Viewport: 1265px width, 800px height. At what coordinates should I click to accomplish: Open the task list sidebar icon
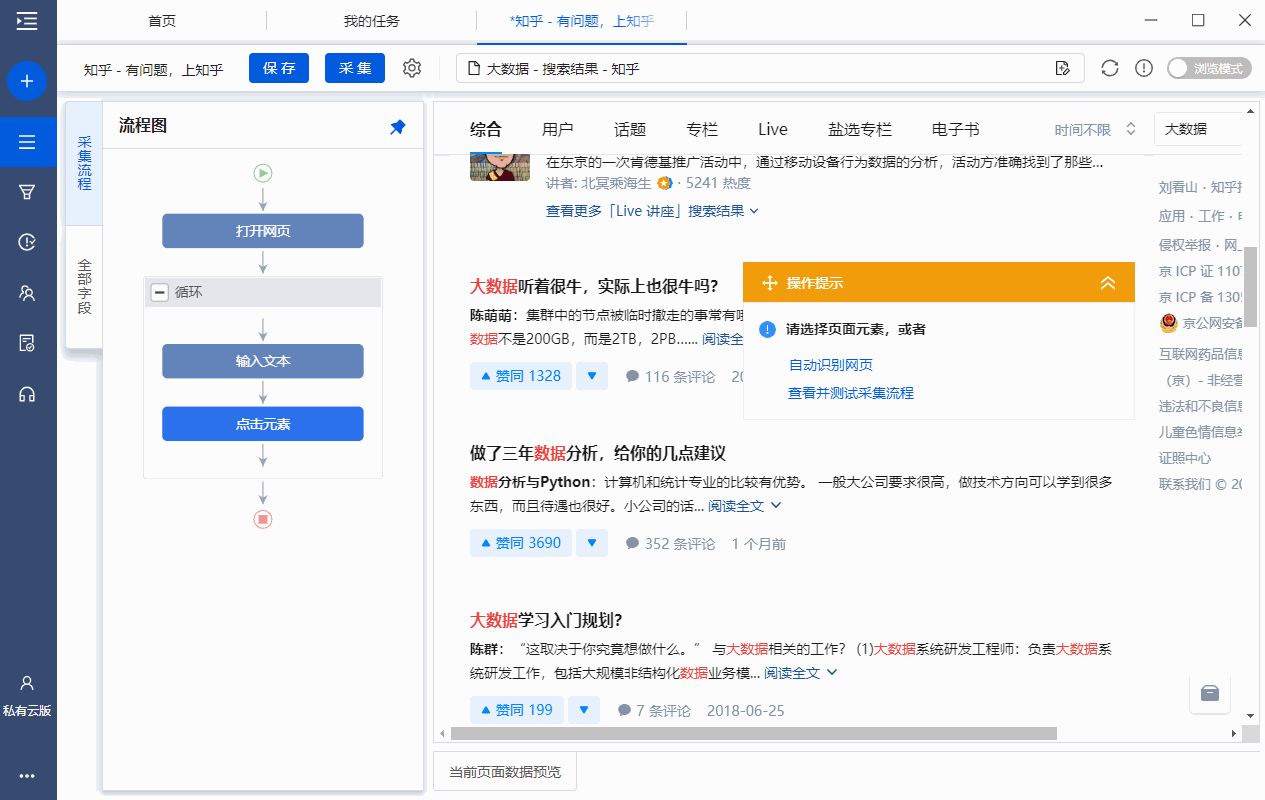click(x=27, y=143)
